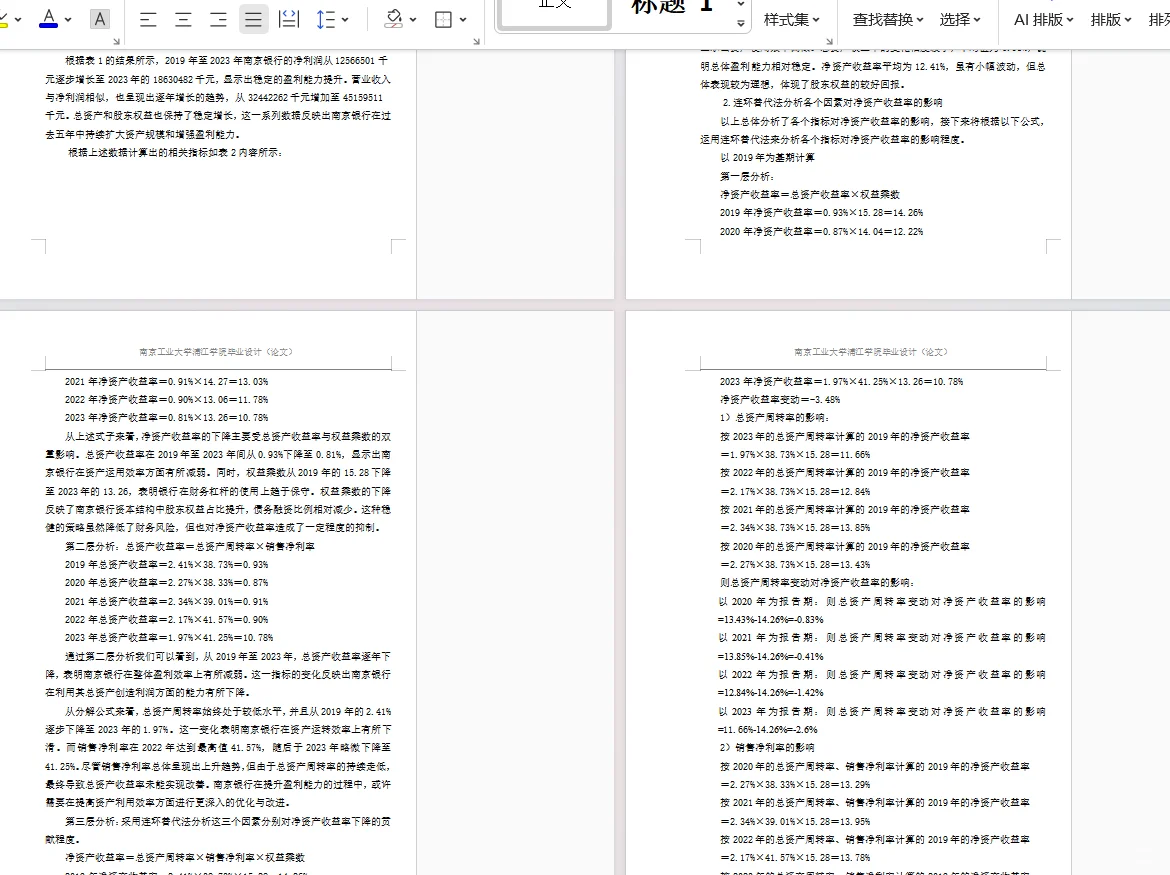Viewport: 1170px width, 875px height.
Task: Click '=13.43%-14.26%=-0.83%' line
Action: (771, 620)
